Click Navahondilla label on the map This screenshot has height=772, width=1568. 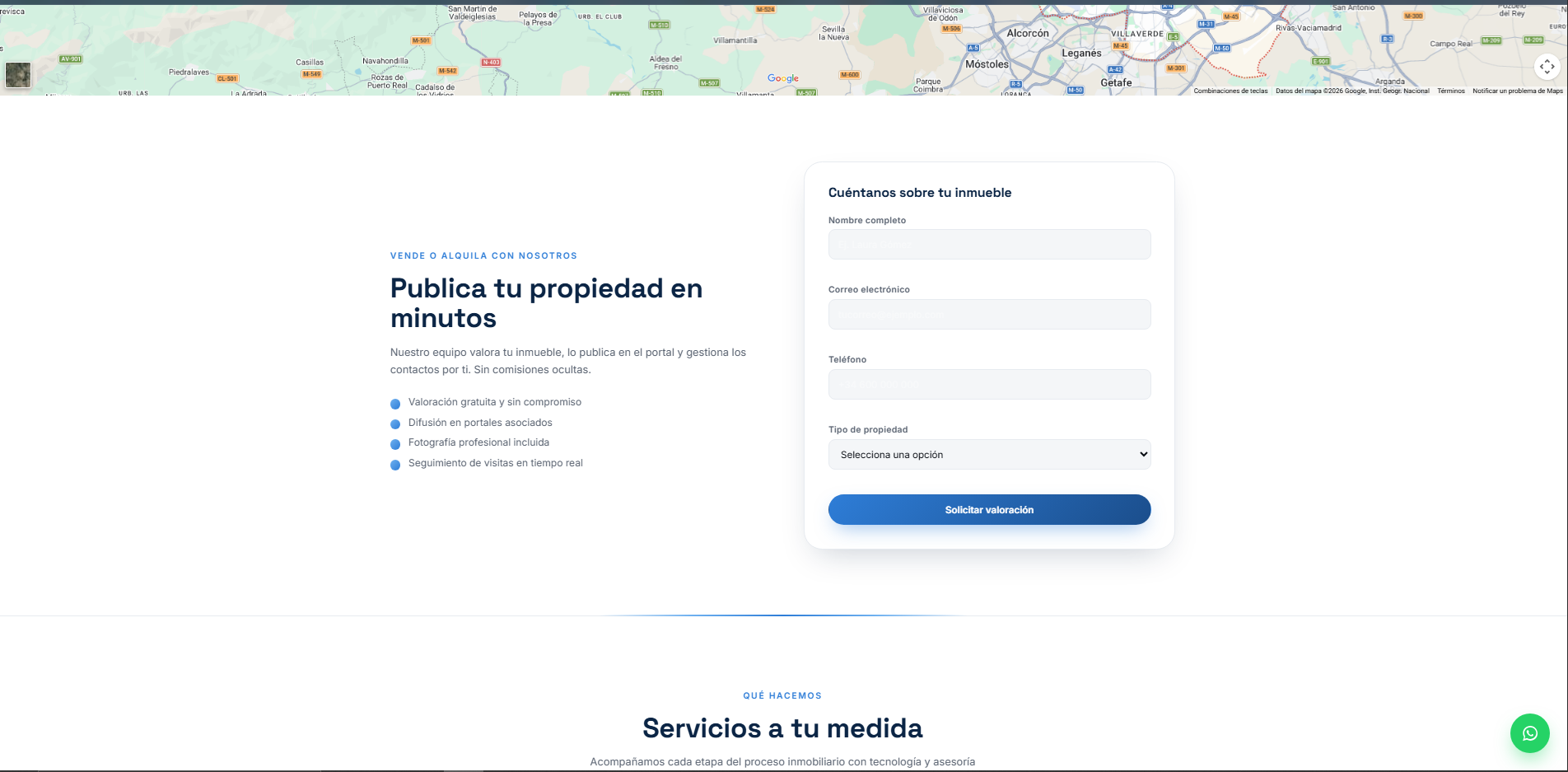coord(385,61)
